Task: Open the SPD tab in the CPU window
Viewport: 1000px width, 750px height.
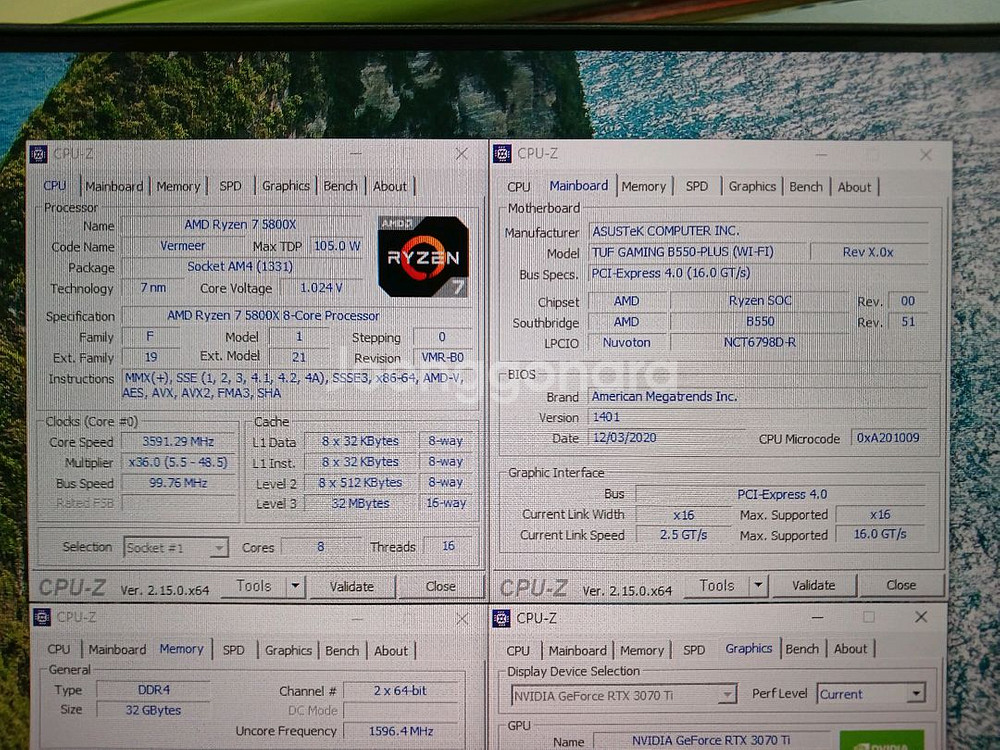Action: click(230, 186)
